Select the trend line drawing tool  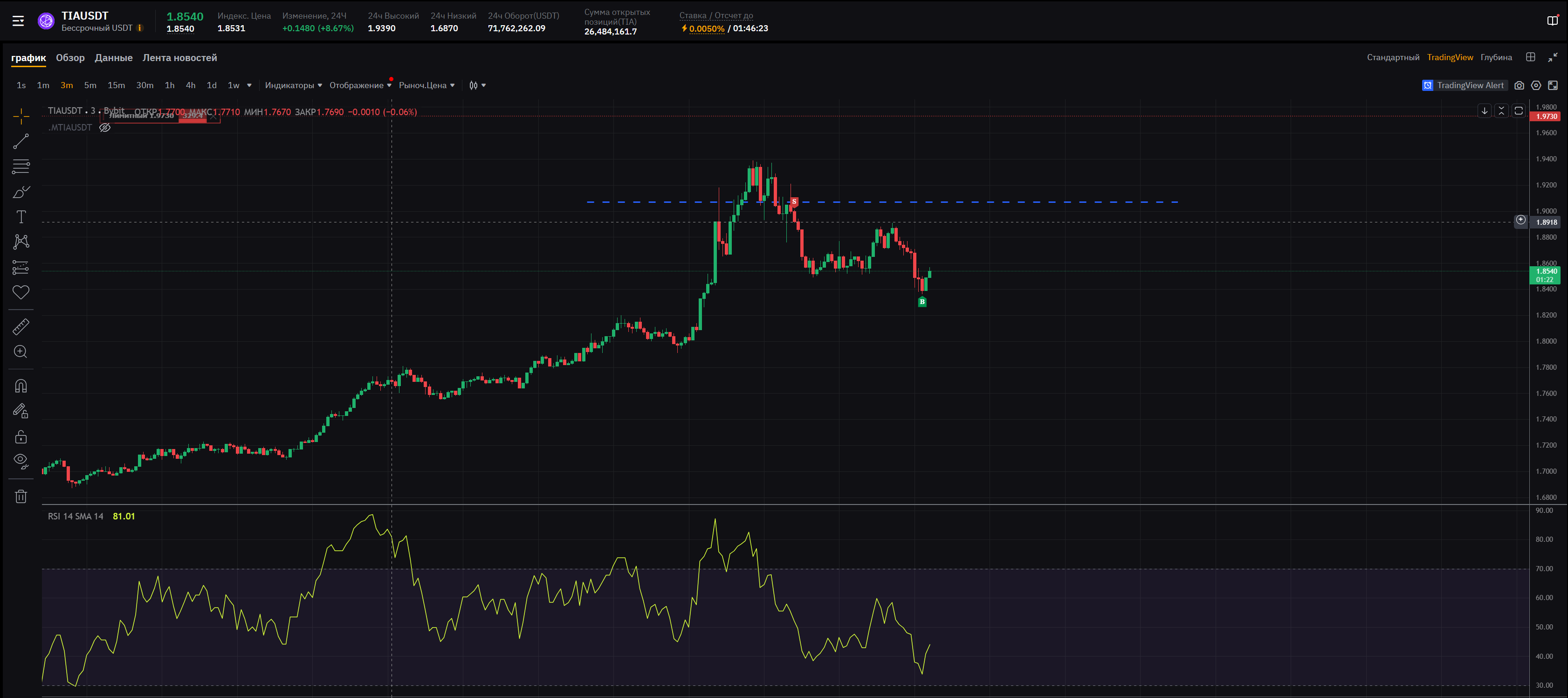pos(21,141)
